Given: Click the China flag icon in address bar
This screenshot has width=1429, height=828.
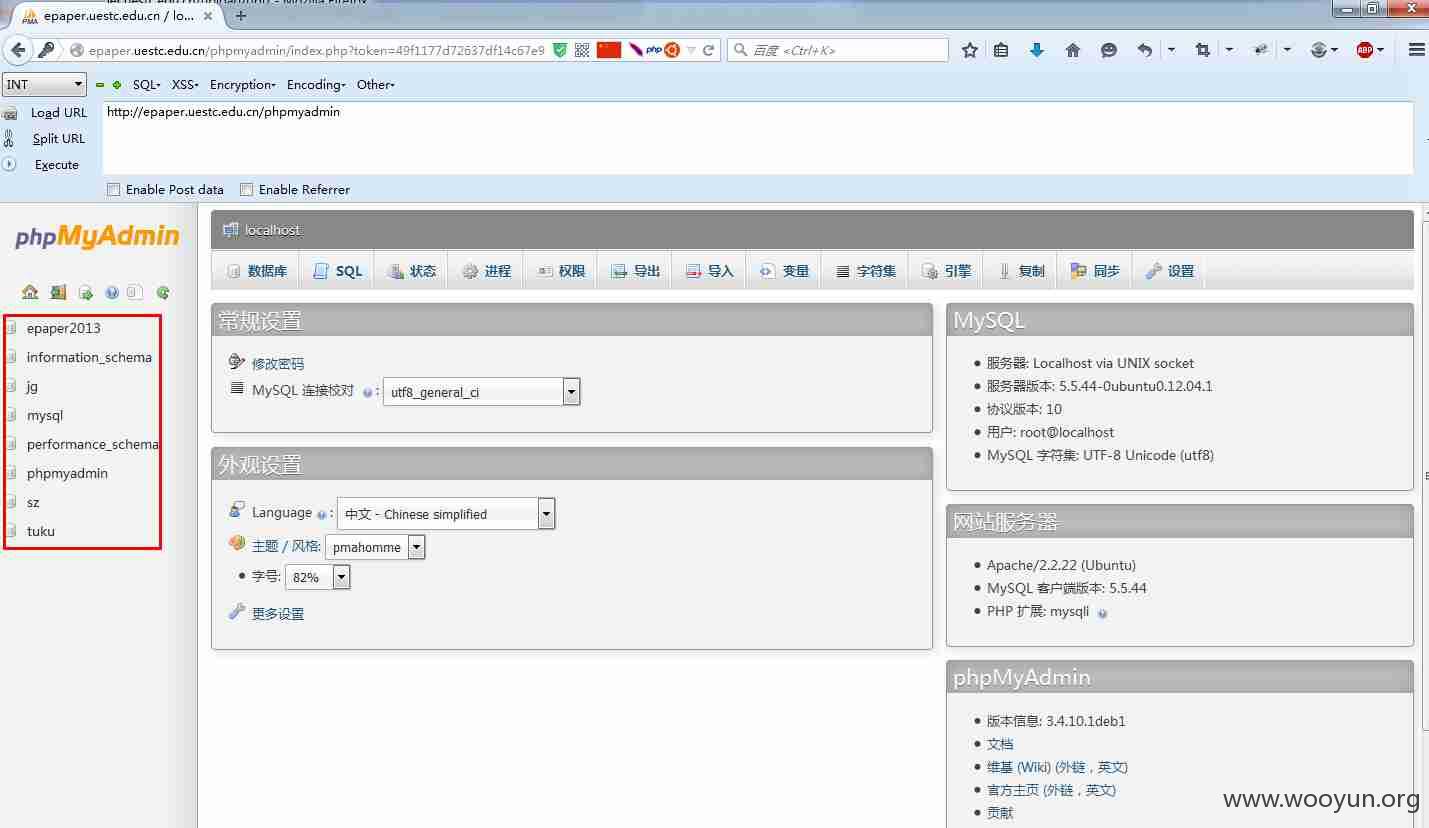Looking at the screenshot, I should (609, 50).
